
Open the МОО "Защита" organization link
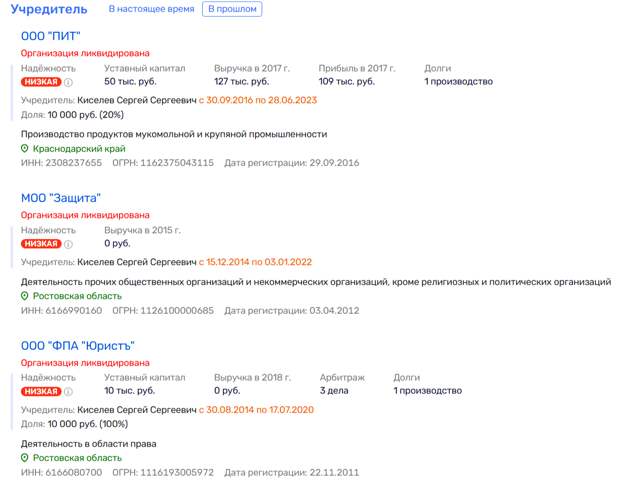tap(61, 198)
